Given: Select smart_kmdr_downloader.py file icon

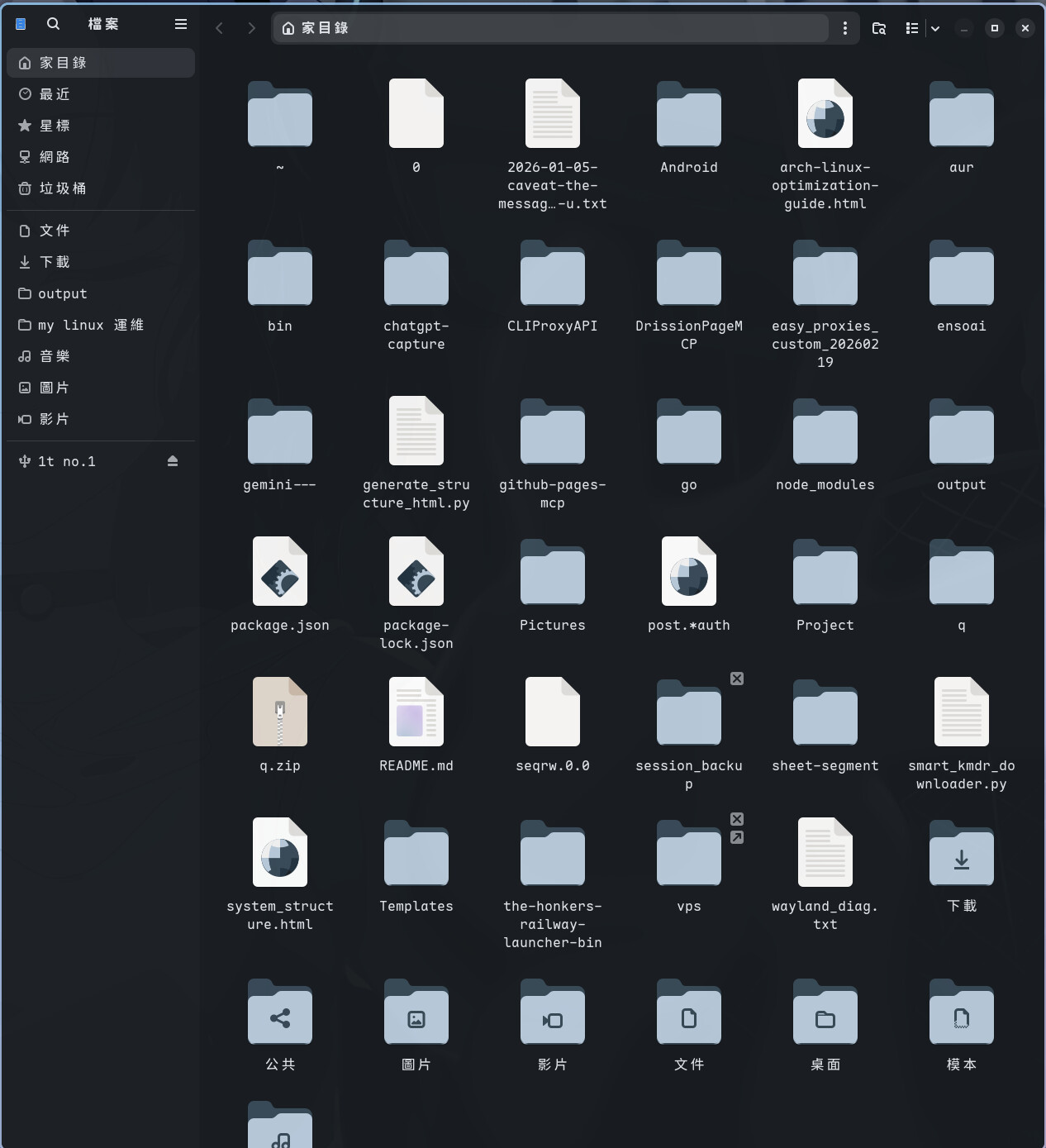Looking at the screenshot, I should click(962, 712).
